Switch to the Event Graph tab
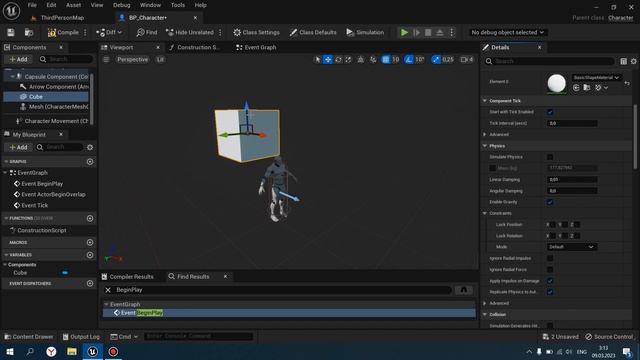 (x=256, y=47)
